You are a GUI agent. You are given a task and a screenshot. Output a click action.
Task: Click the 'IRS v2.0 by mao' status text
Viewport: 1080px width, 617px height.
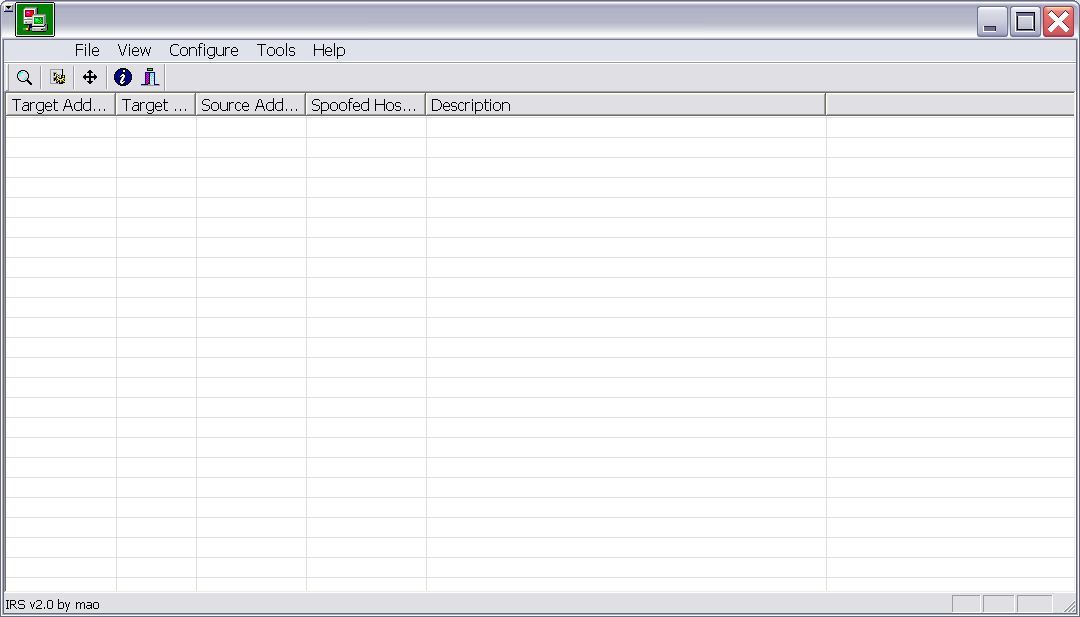click(x=52, y=605)
